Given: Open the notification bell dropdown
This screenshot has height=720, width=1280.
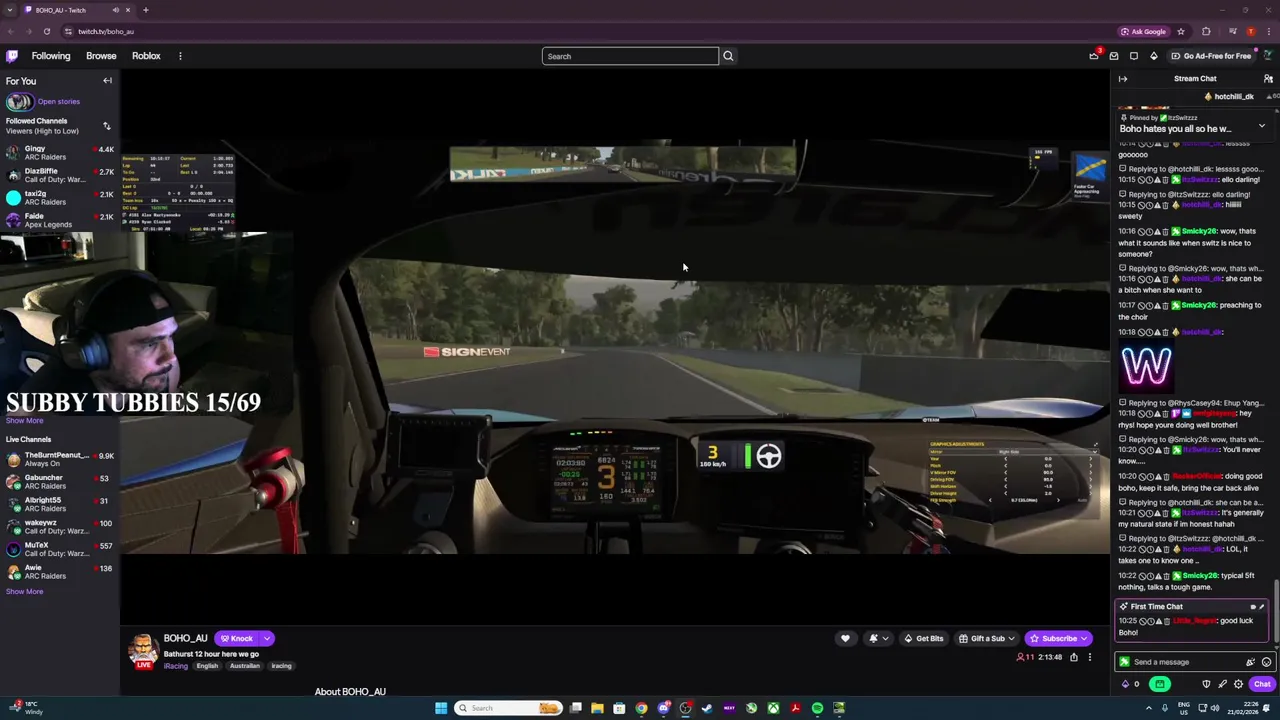Looking at the screenshot, I should (x=877, y=639).
